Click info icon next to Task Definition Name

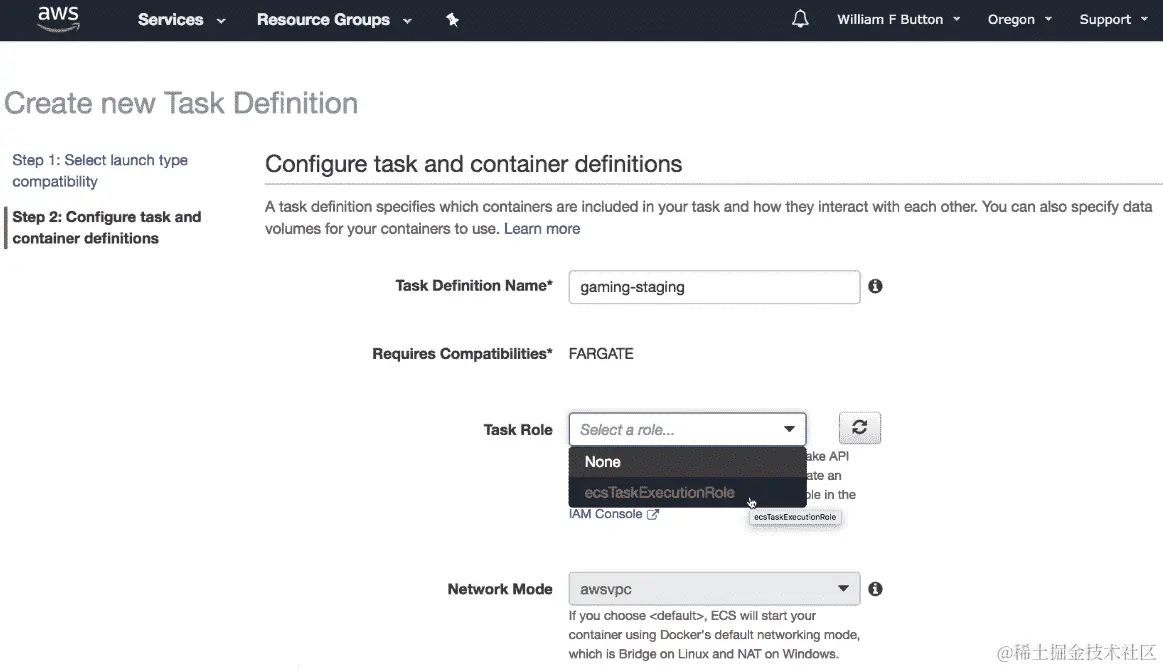(x=875, y=286)
